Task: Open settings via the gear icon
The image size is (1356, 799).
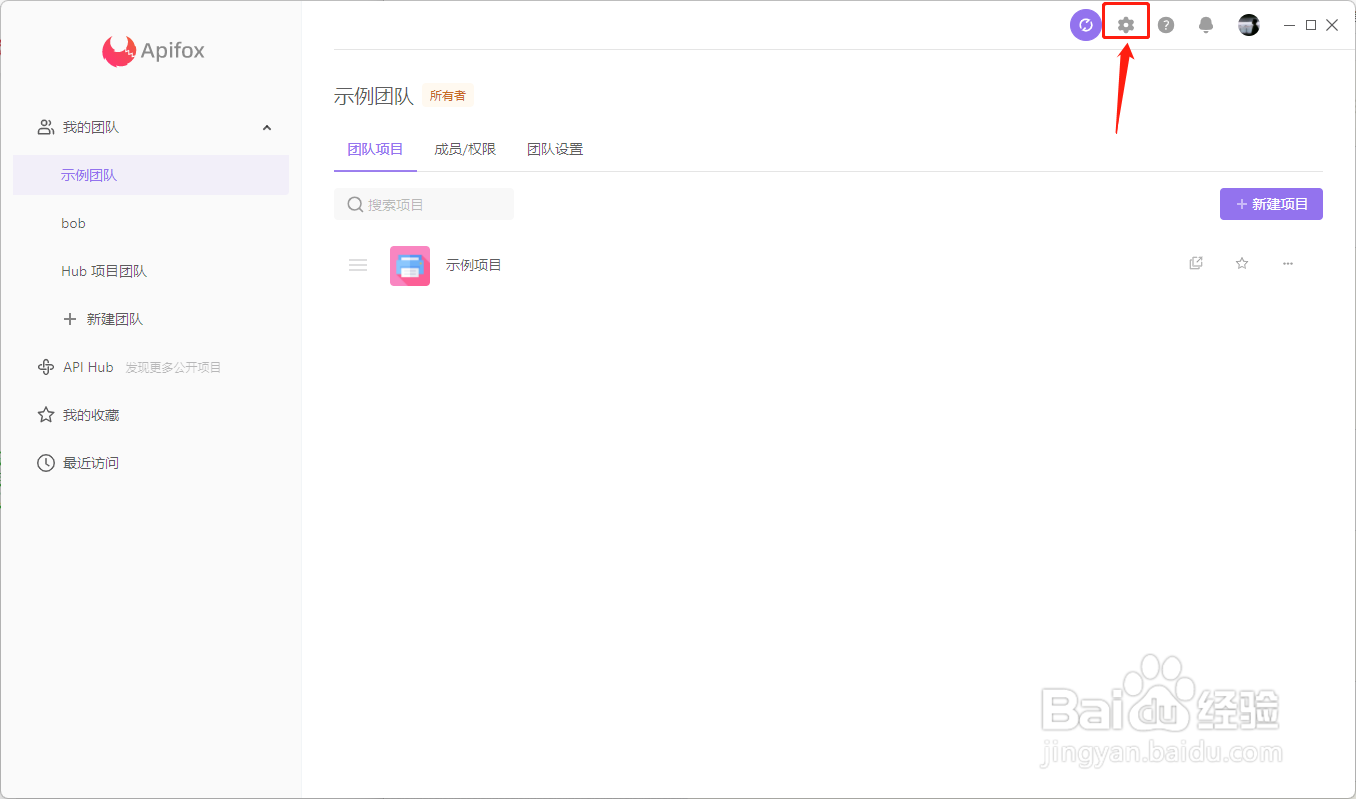Action: tap(1126, 25)
